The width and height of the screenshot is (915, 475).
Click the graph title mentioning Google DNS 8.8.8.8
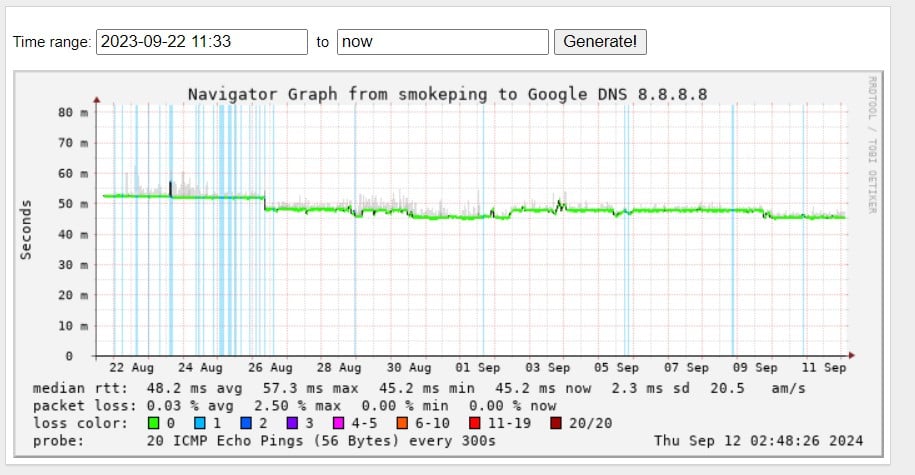(447, 94)
